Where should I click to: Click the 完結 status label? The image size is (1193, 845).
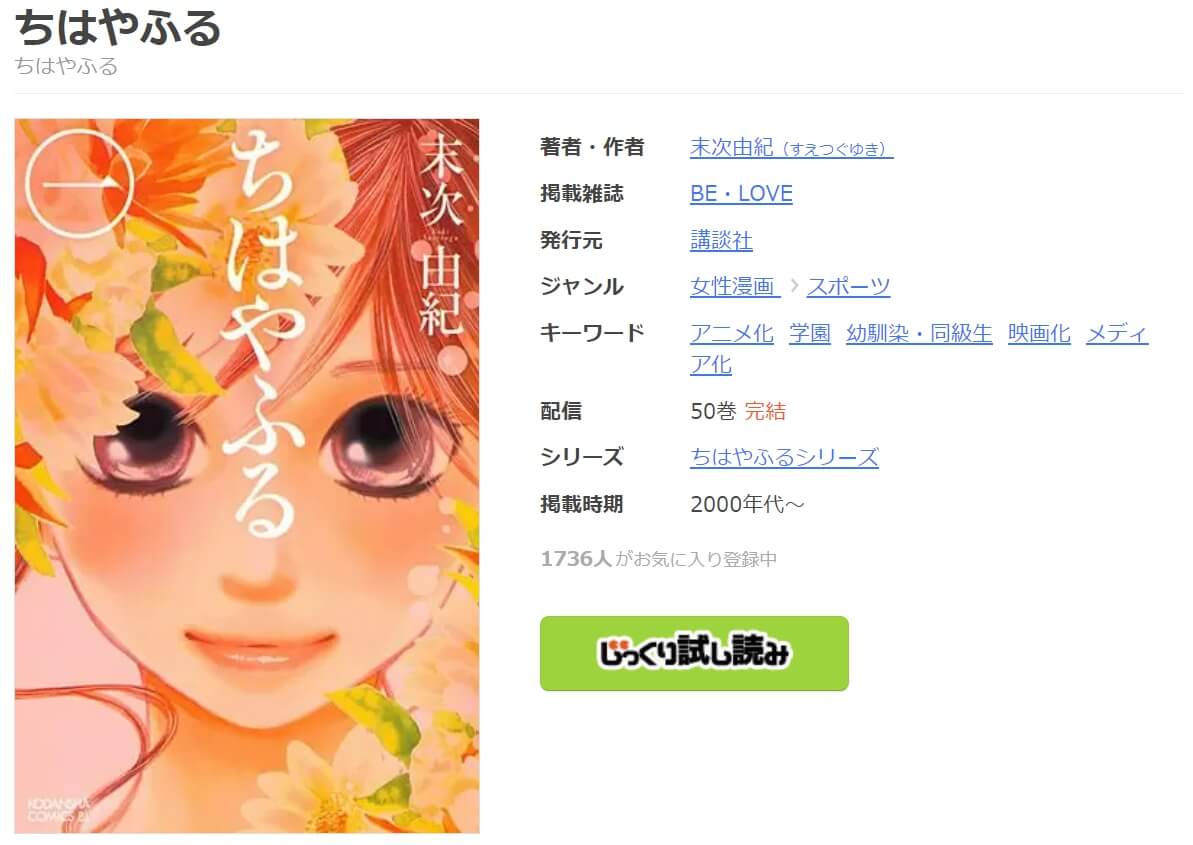pos(765,411)
